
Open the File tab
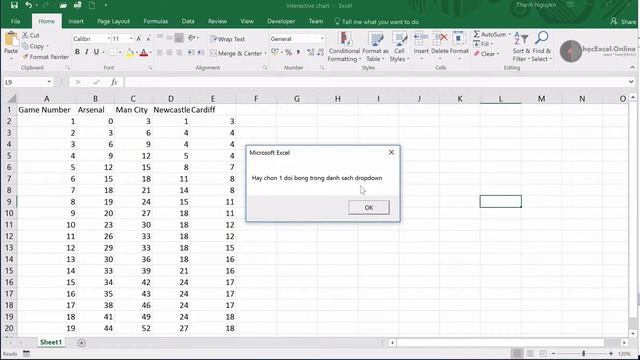click(16, 21)
